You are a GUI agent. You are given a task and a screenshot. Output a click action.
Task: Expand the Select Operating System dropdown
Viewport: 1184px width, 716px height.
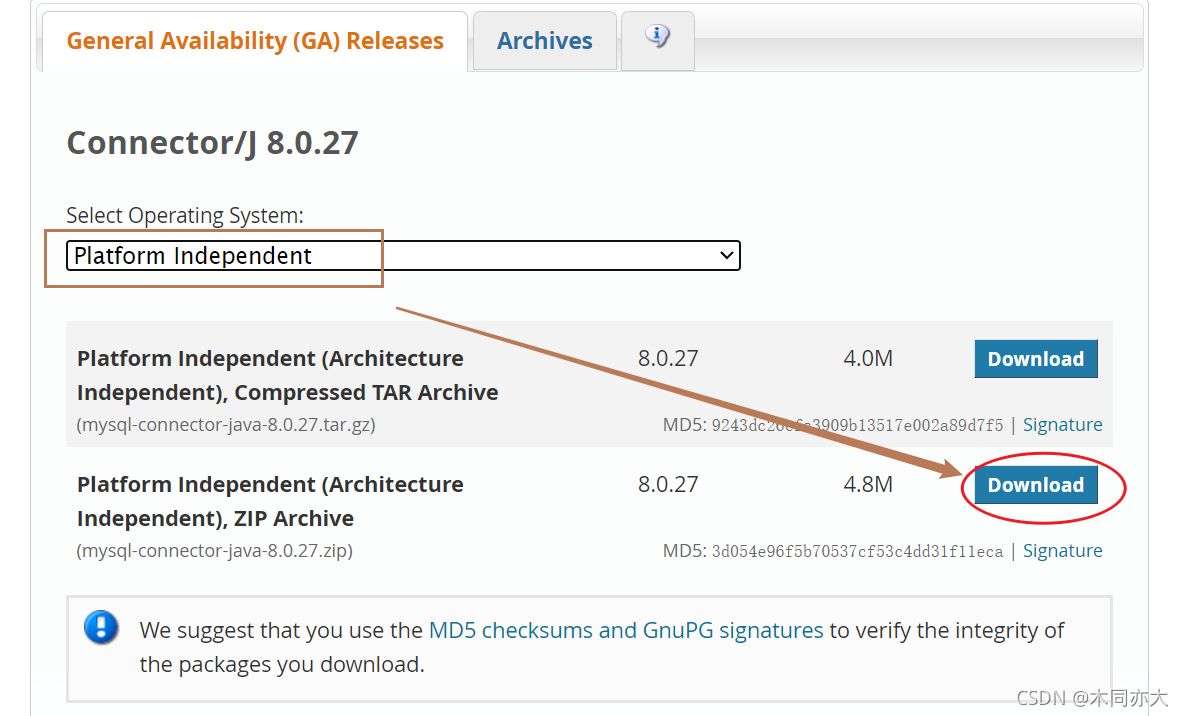tap(403, 255)
